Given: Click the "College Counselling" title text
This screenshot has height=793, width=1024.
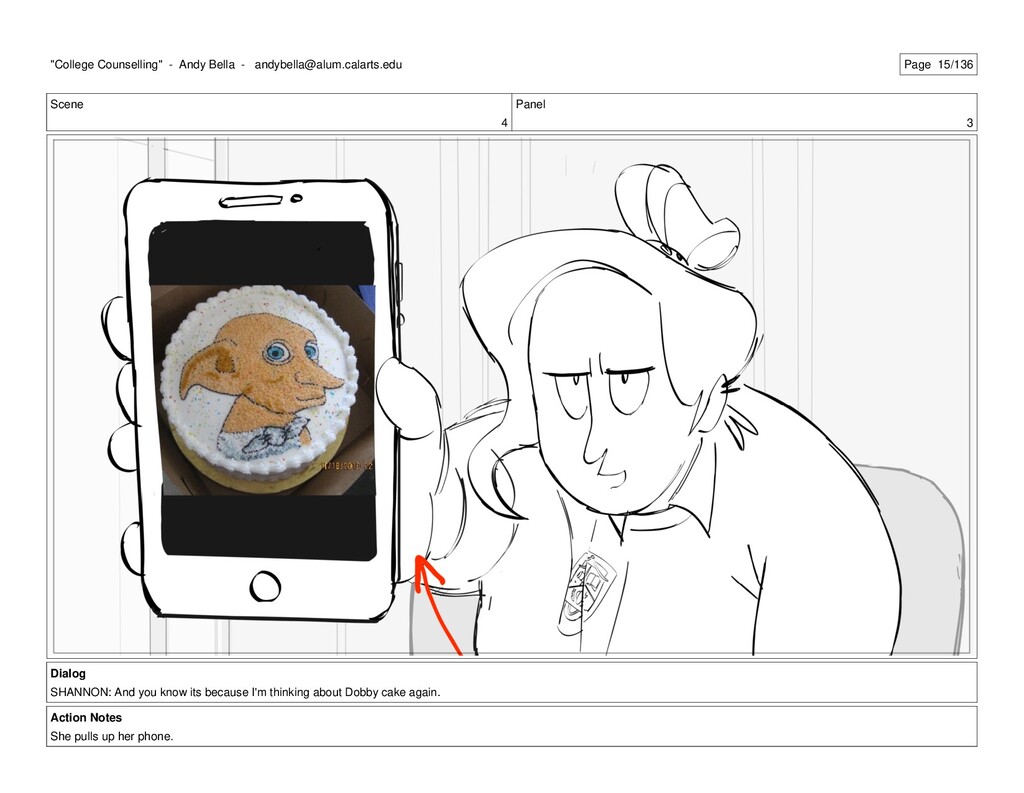Looking at the screenshot, I should [x=106, y=64].
